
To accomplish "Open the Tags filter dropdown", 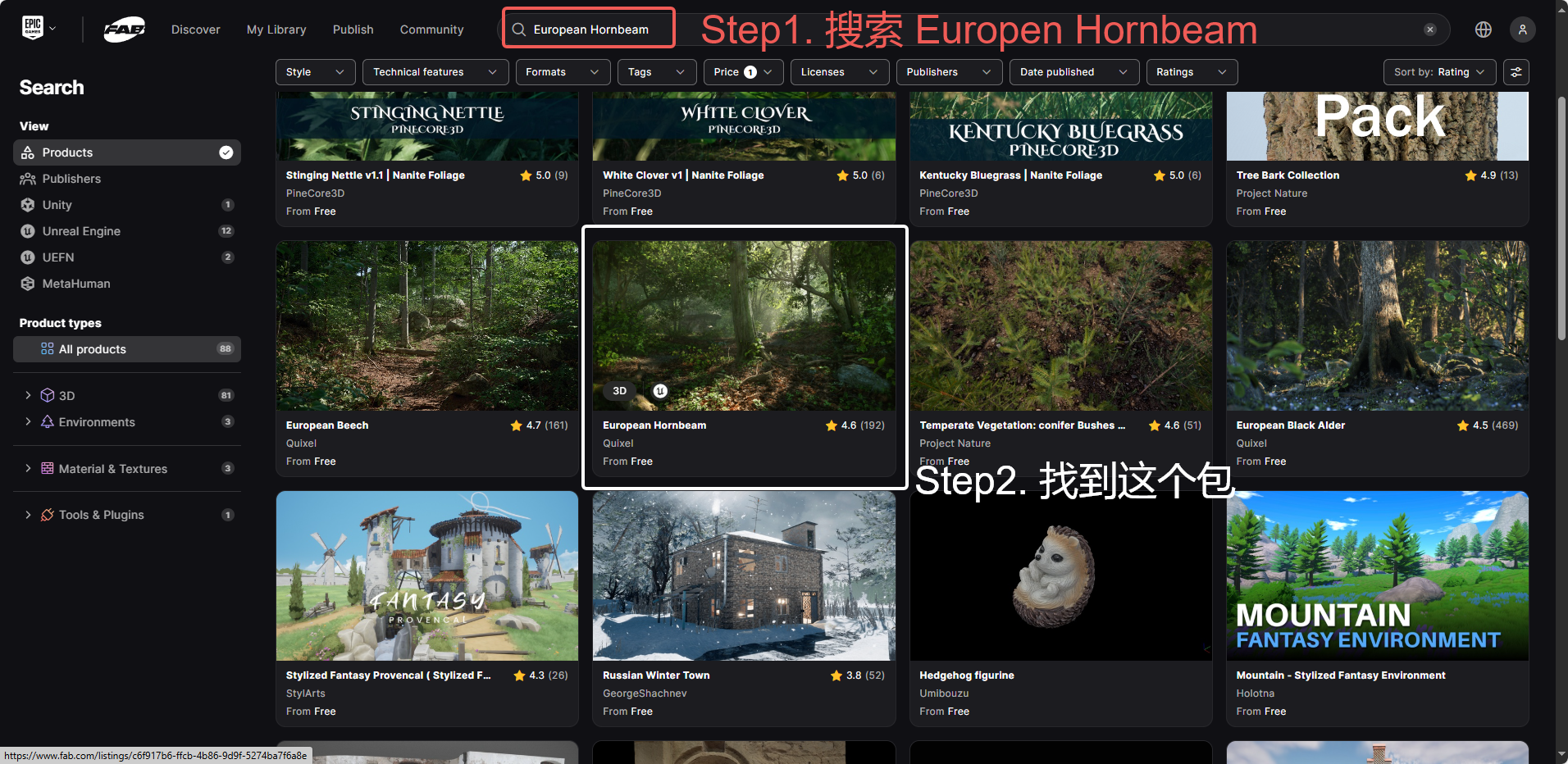I will pos(657,72).
